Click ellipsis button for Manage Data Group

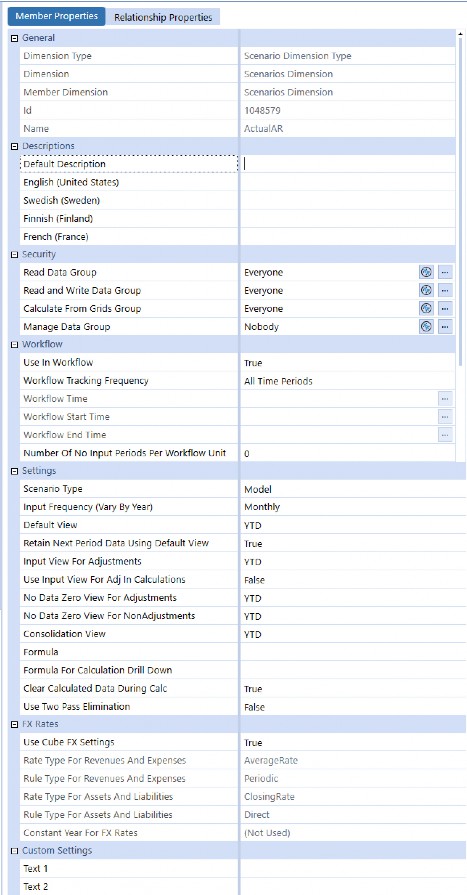tap(445, 327)
